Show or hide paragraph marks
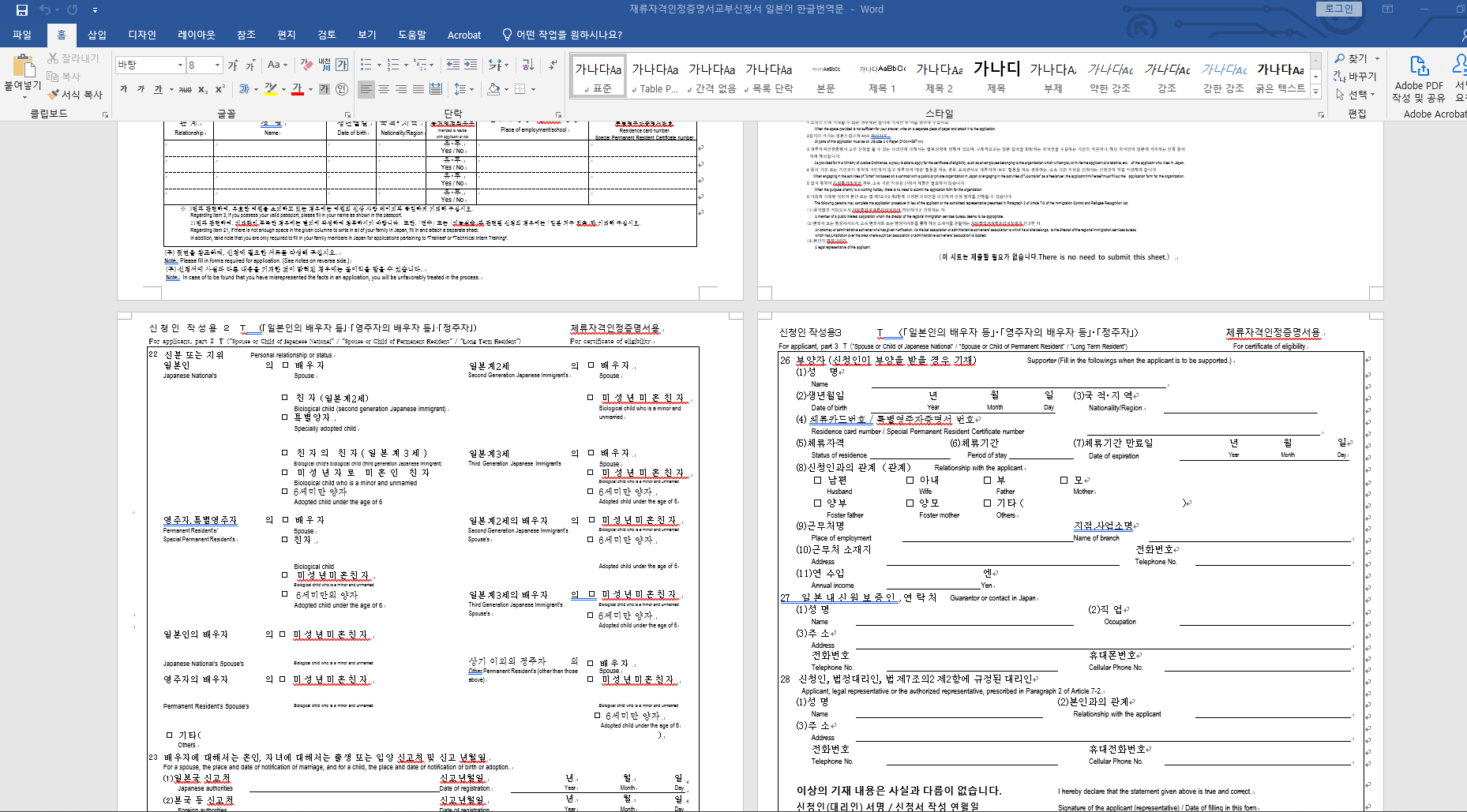The width and height of the screenshot is (1467, 812). [x=553, y=65]
